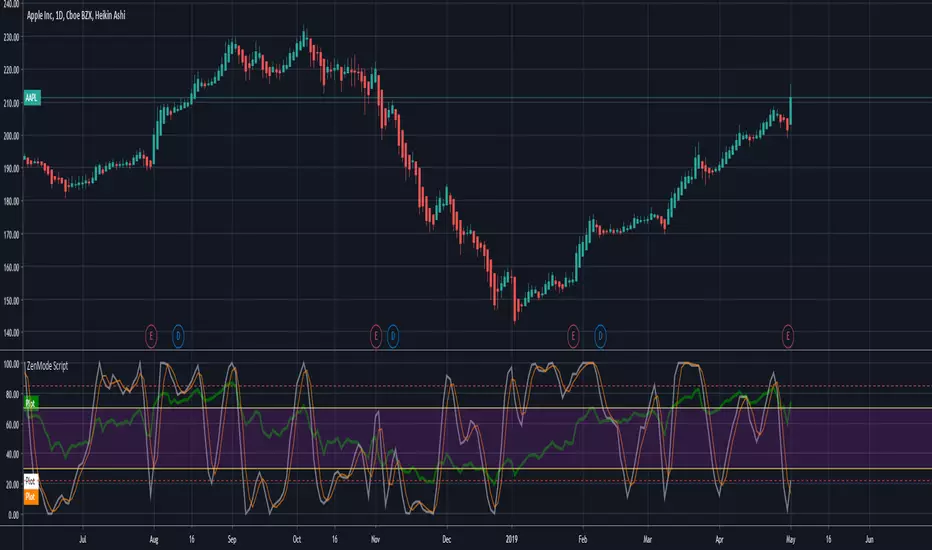This screenshot has width=932, height=550.
Task: Click the Jun date label
Action: pyautogui.click(x=869, y=539)
